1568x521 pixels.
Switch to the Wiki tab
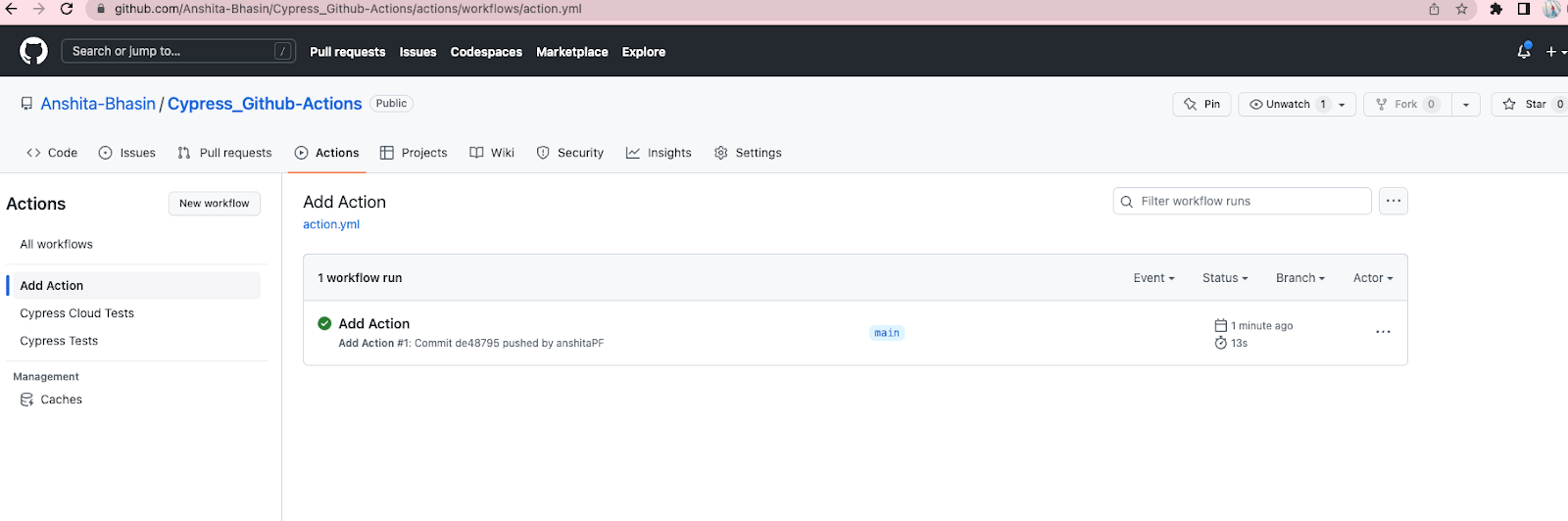click(x=492, y=153)
